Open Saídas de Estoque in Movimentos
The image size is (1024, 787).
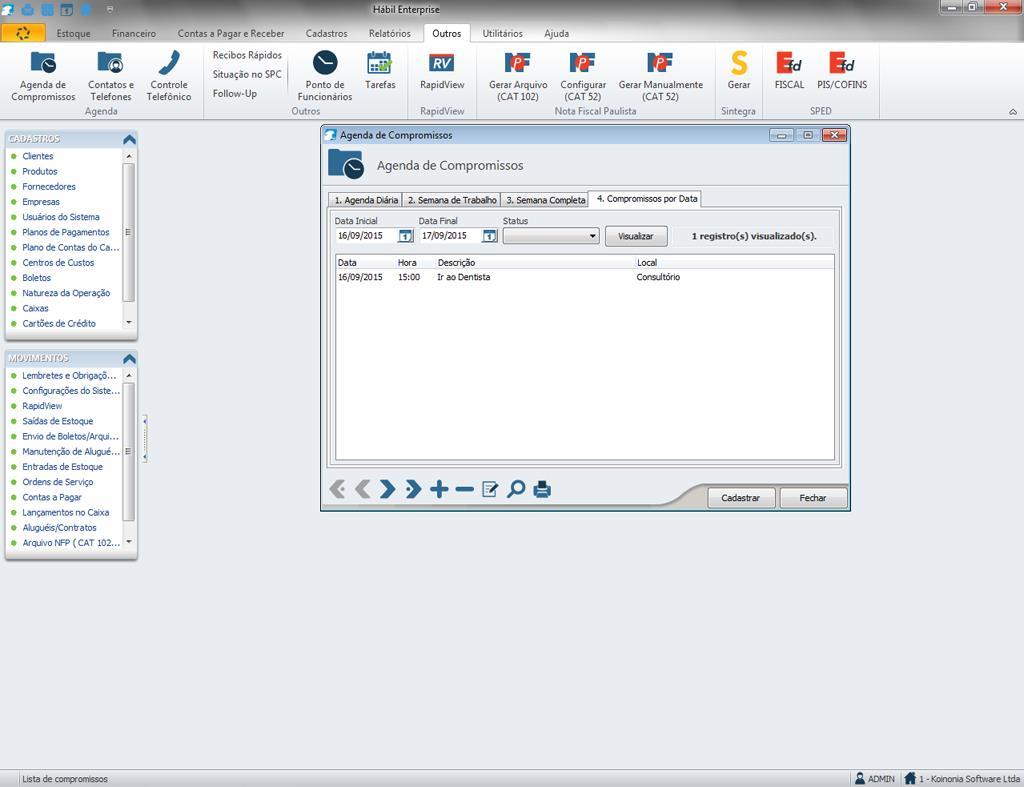(x=57, y=421)
